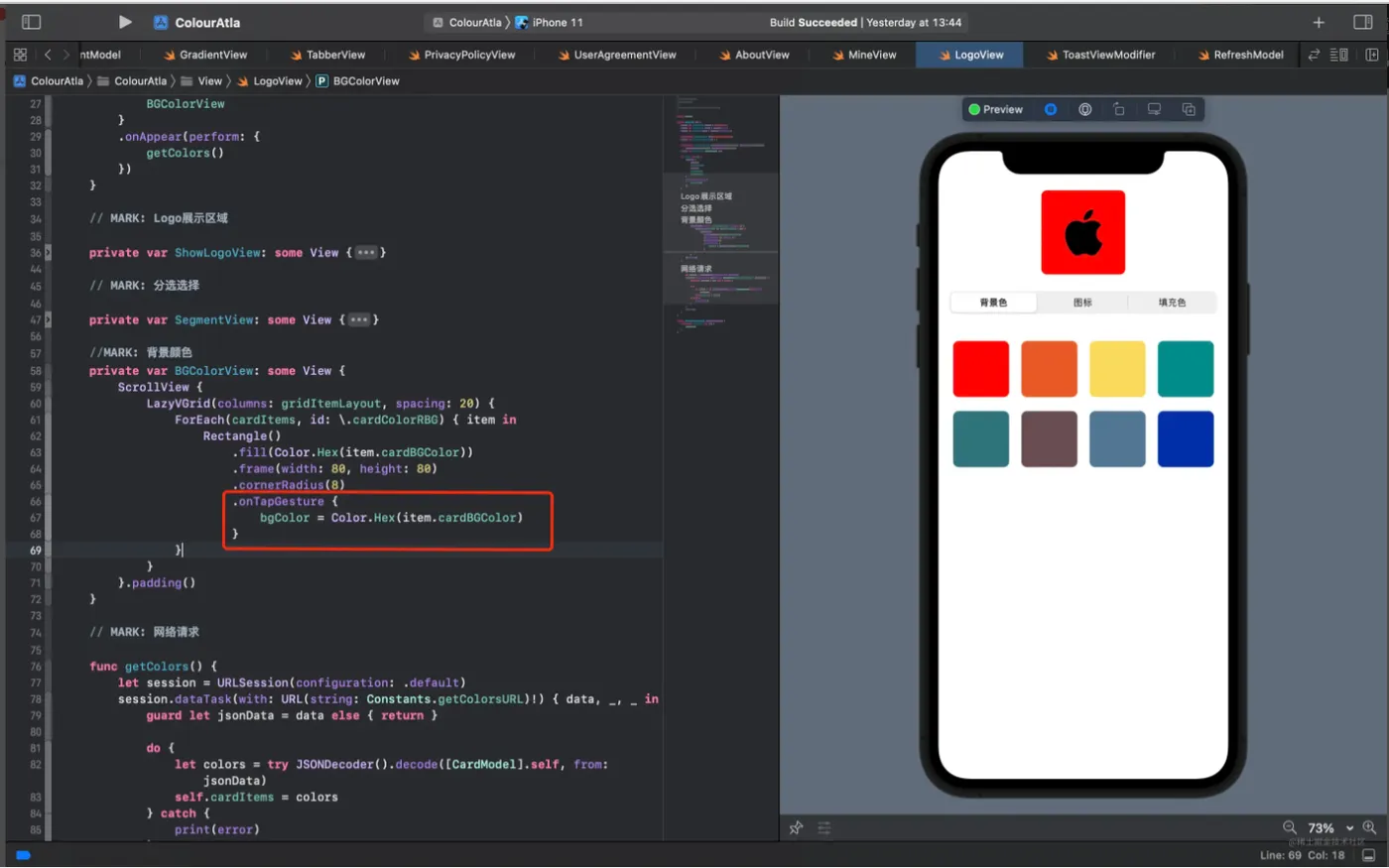Expand the folded ShowLogoView ribbon arrow
Viewport: 1389px width, 868px height.
tap(48, 253)
